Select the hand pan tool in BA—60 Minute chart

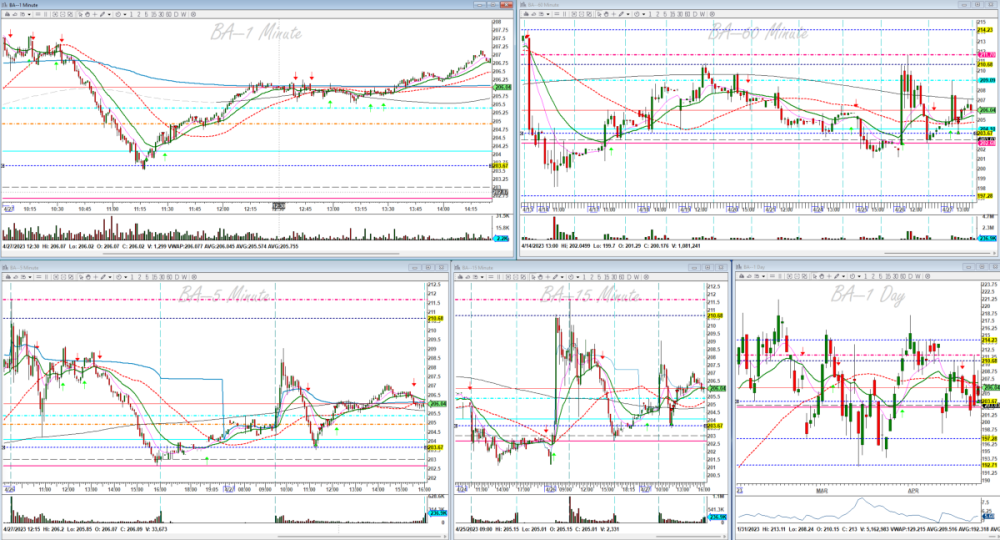(x=606, y=14)
